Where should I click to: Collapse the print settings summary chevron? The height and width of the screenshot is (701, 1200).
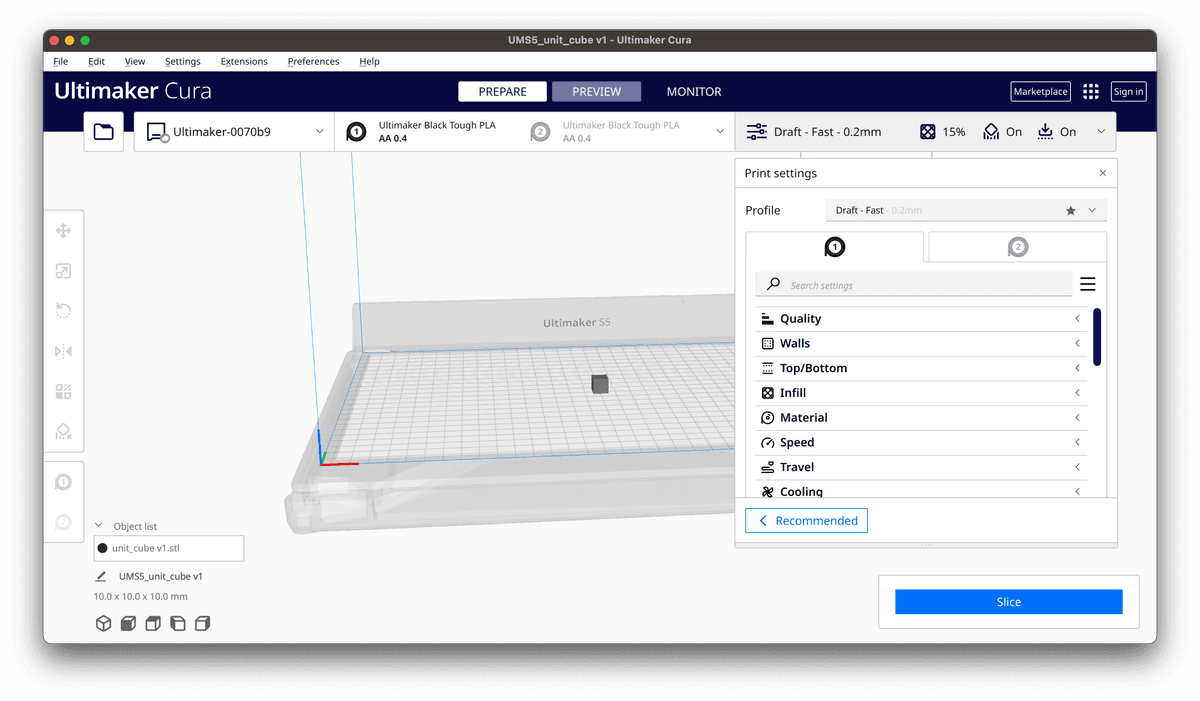pyautogui.click(x=1101, y=132)
